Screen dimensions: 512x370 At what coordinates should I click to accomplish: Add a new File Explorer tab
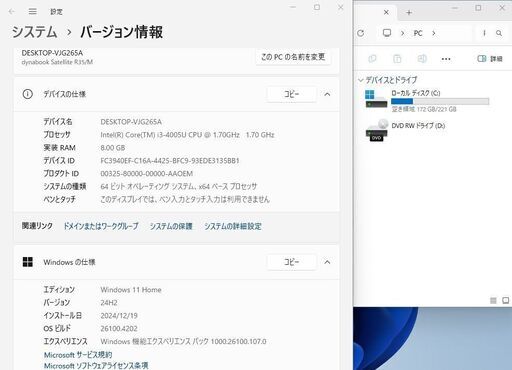[x=409, y=13]
